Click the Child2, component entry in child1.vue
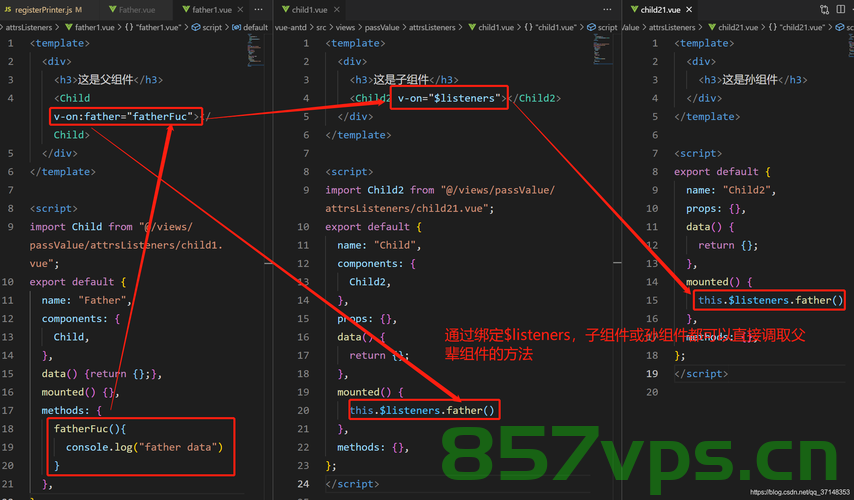854x500 pixels. (370, 282)
